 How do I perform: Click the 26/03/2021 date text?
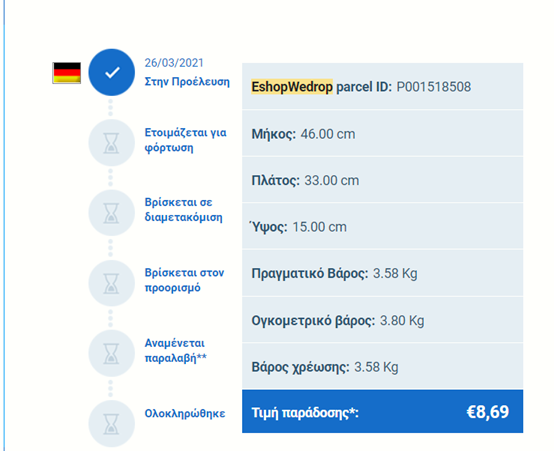pos(174,63)
